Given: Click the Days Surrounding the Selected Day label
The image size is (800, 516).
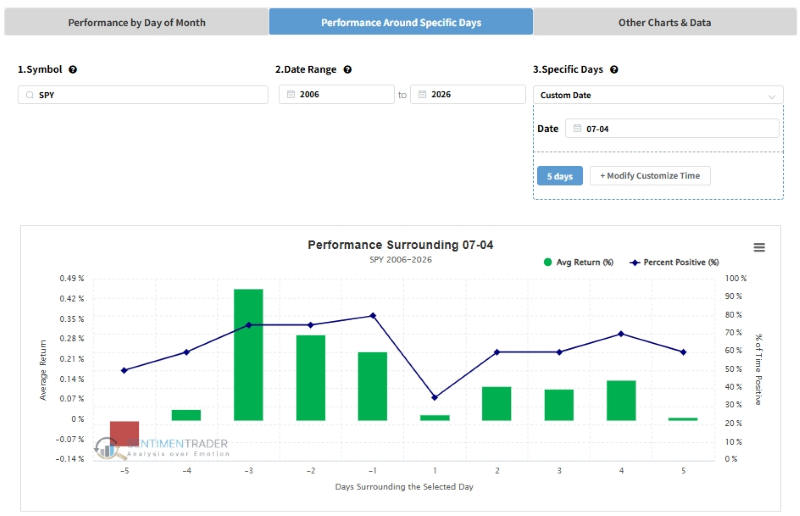Looking at the screenshot, I should tap(404, 487).
